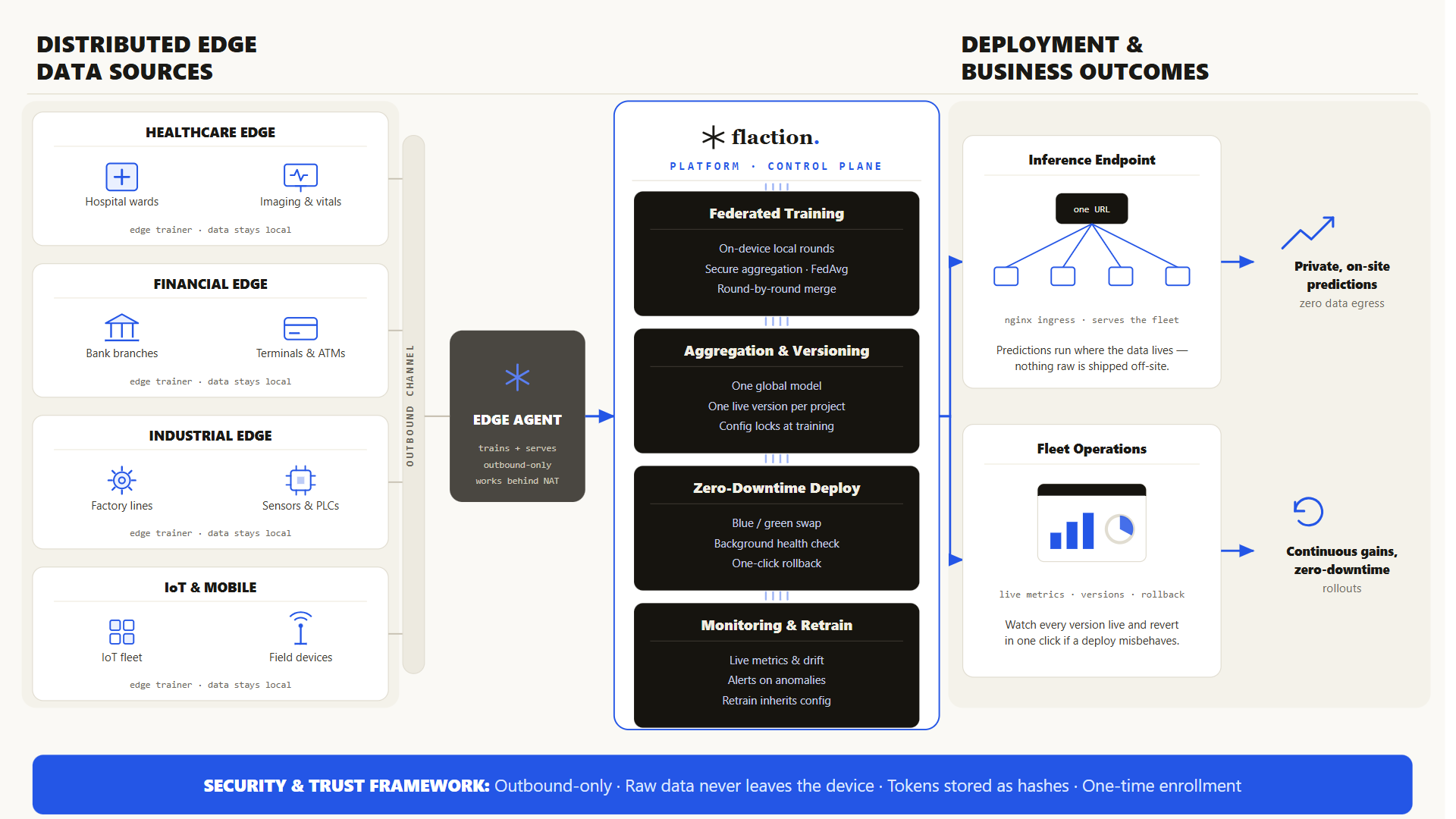Viewport: 1456px width, 819px height.
Task: Select the "Fleet Operations" card title
Action: [x=1091, y=449]
